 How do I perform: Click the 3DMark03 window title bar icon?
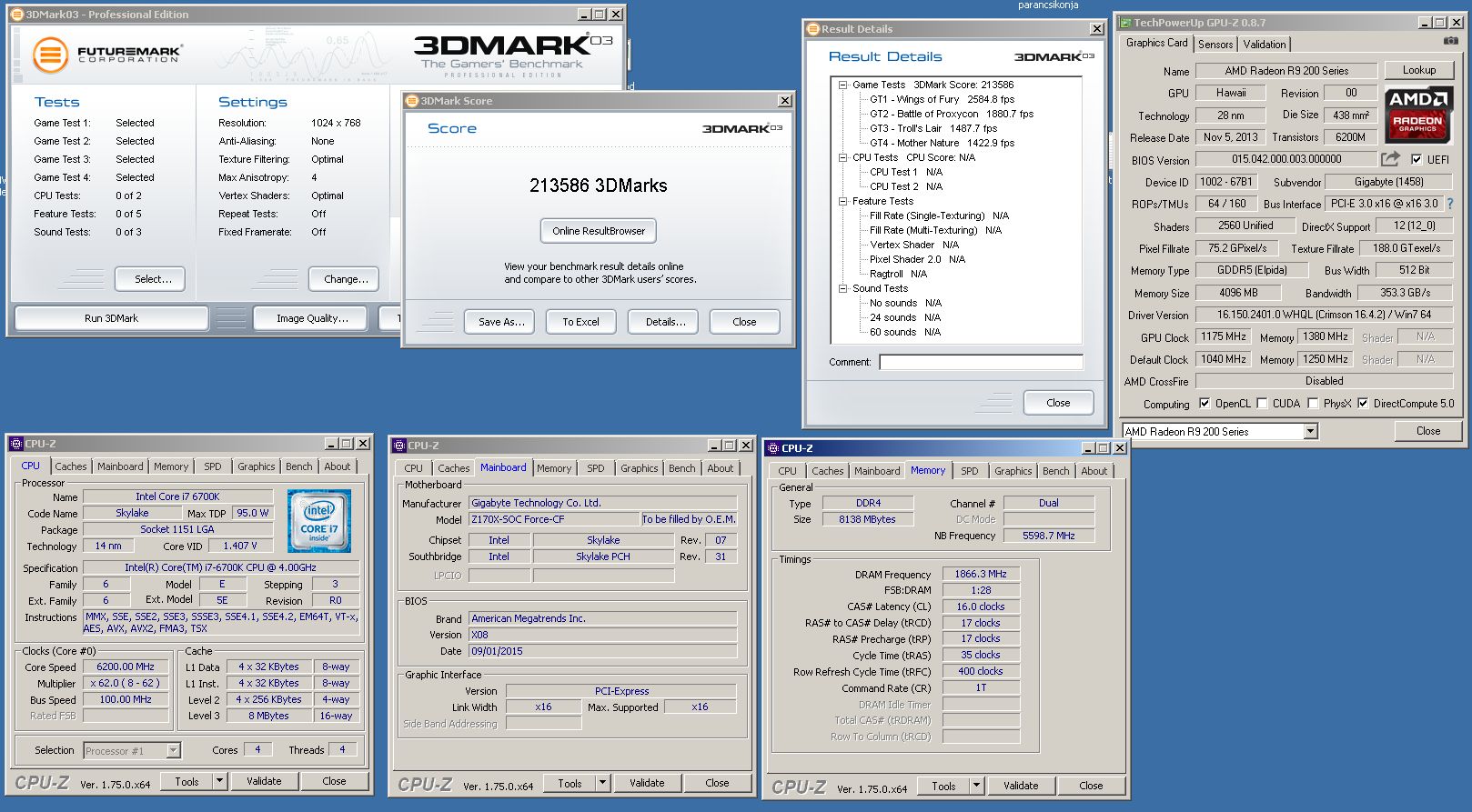[17, 14]
